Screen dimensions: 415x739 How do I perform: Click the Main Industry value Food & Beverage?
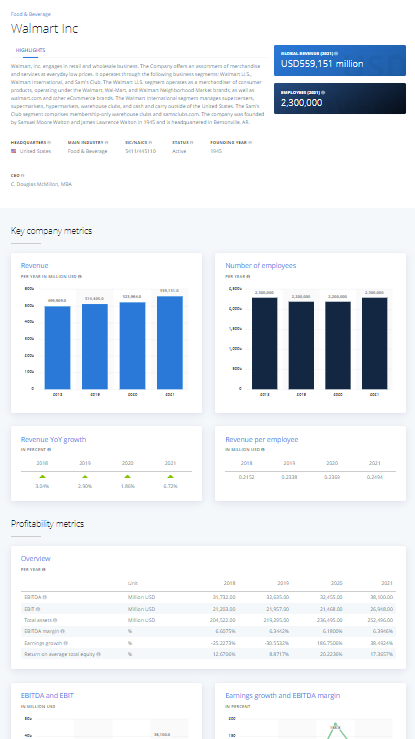click(x=88, y=151)
